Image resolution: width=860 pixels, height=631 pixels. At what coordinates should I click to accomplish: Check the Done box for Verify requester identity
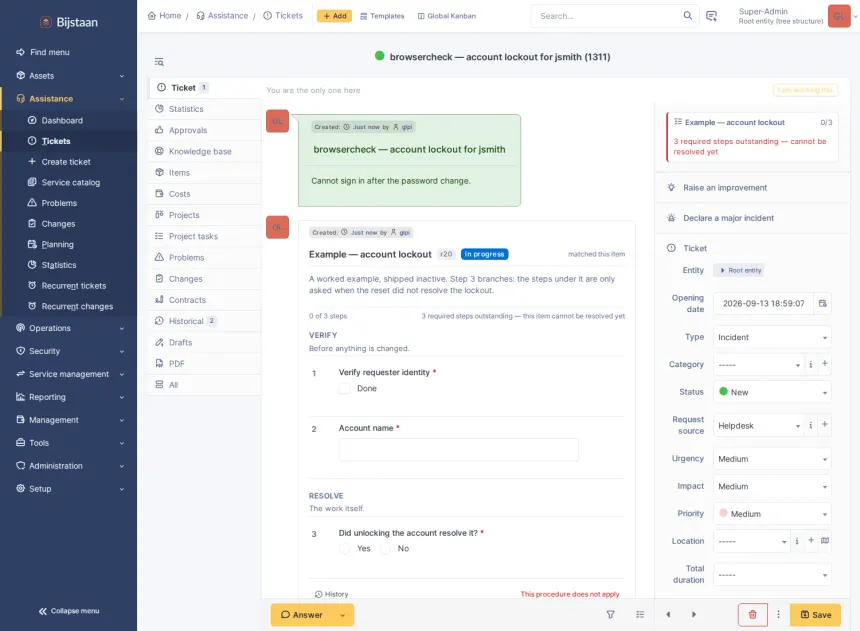tap(344, 388)
